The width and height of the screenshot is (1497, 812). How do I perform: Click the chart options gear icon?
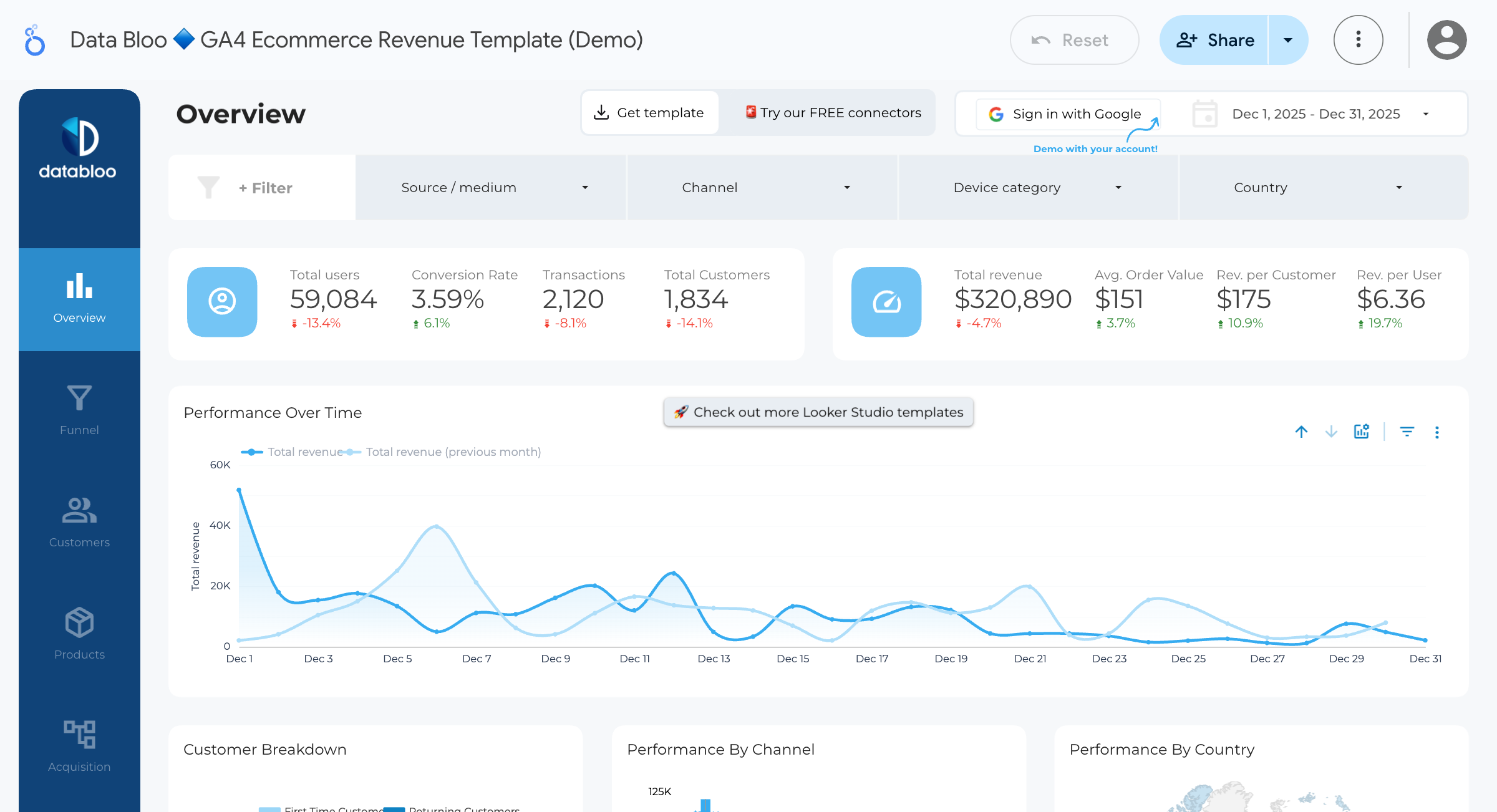(1361, 431)
